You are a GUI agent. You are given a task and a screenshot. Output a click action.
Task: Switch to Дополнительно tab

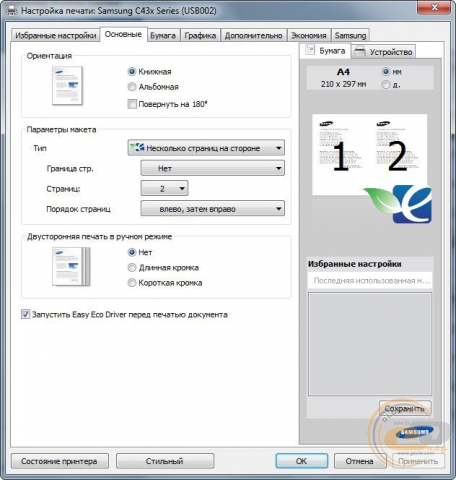click(253, 35)
